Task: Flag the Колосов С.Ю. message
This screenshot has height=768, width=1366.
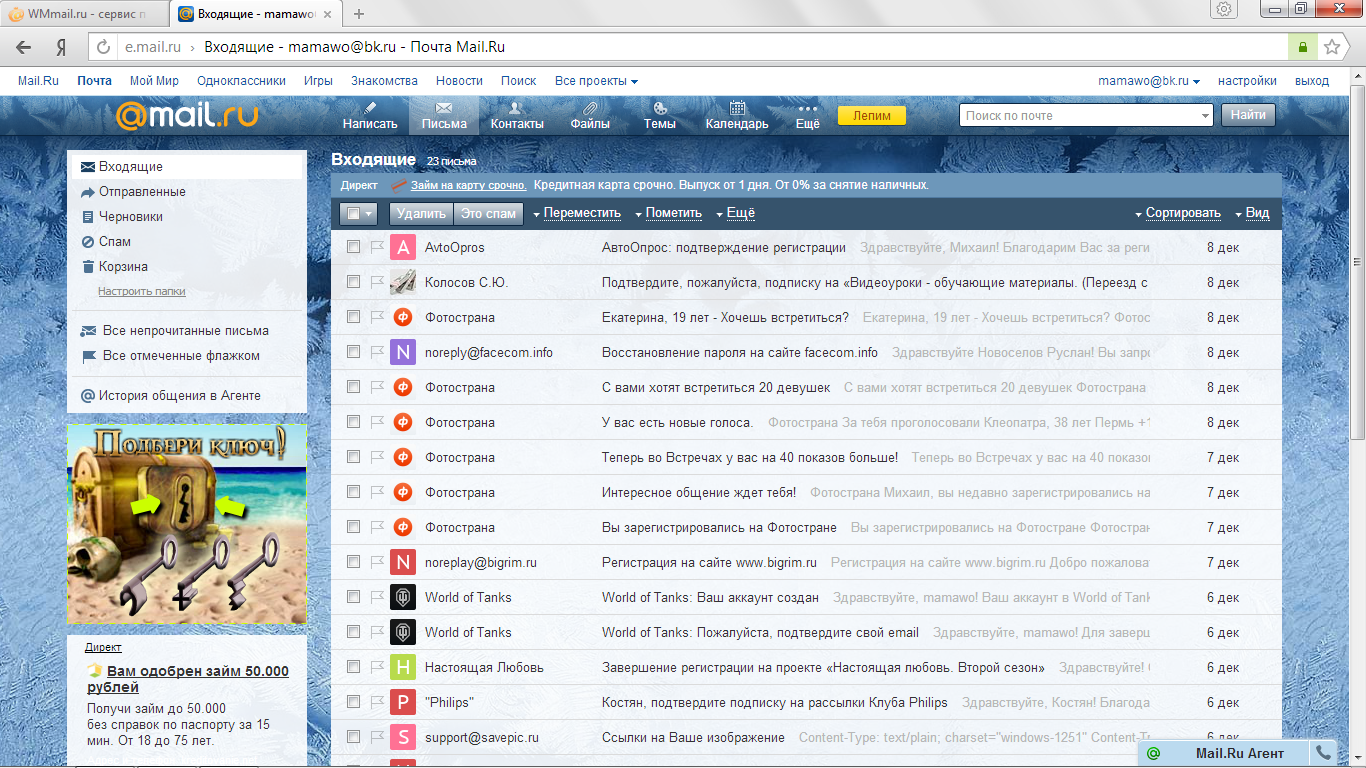Action: pos(377,282)
